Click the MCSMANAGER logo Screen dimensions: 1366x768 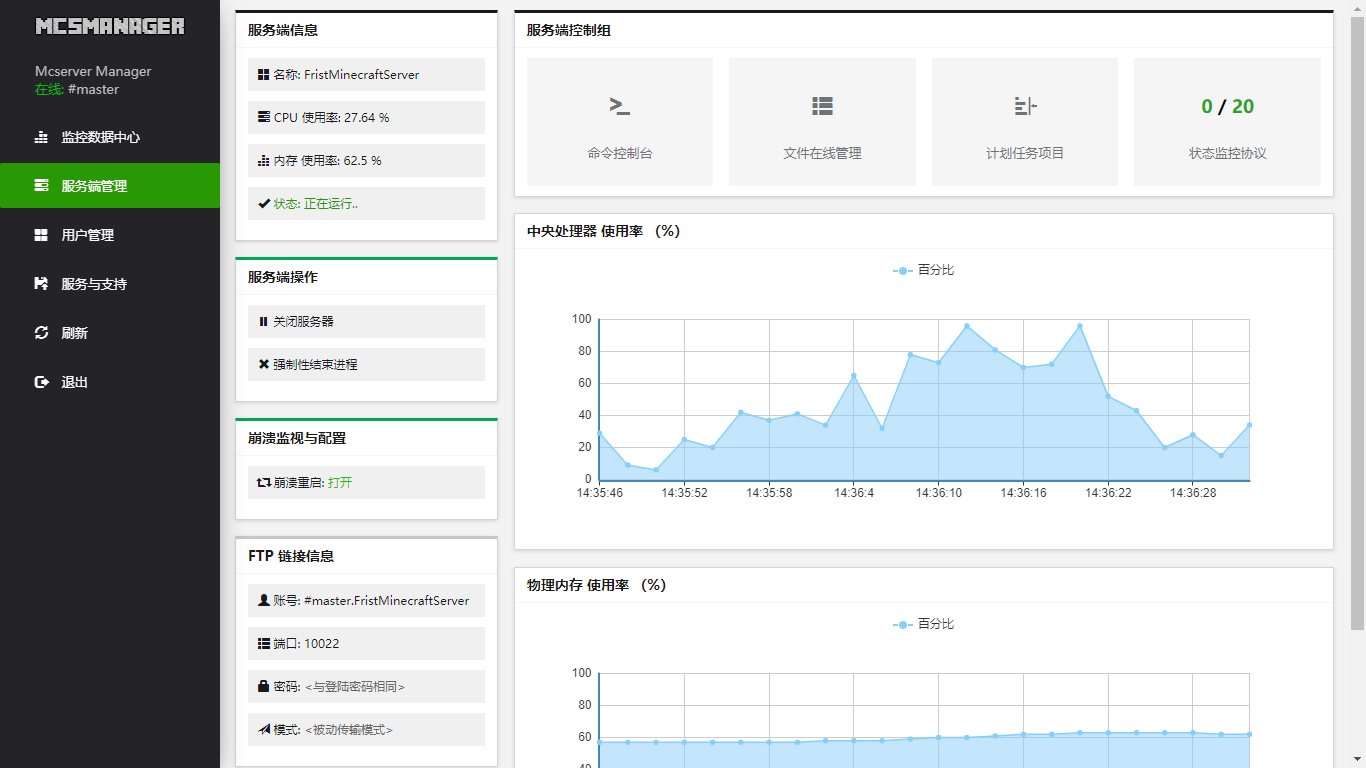click(x=110, y=27)
